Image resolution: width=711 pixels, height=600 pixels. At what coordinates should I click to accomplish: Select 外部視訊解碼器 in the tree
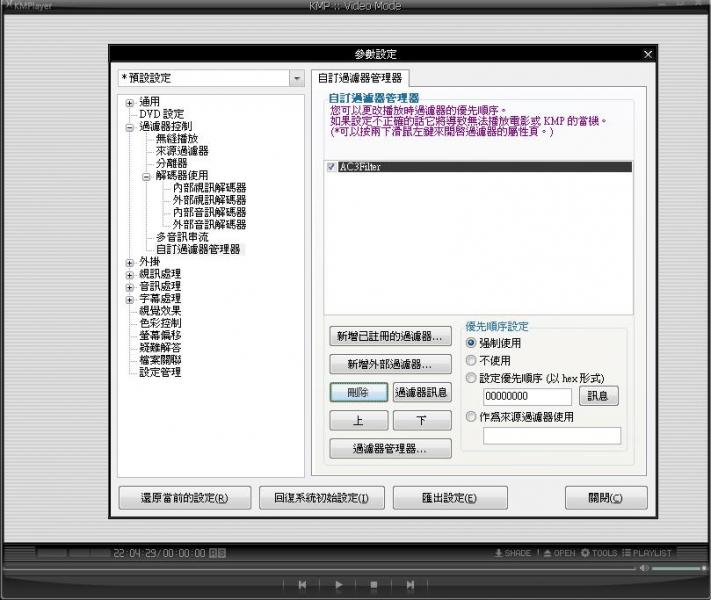click(x=209, y=200)
